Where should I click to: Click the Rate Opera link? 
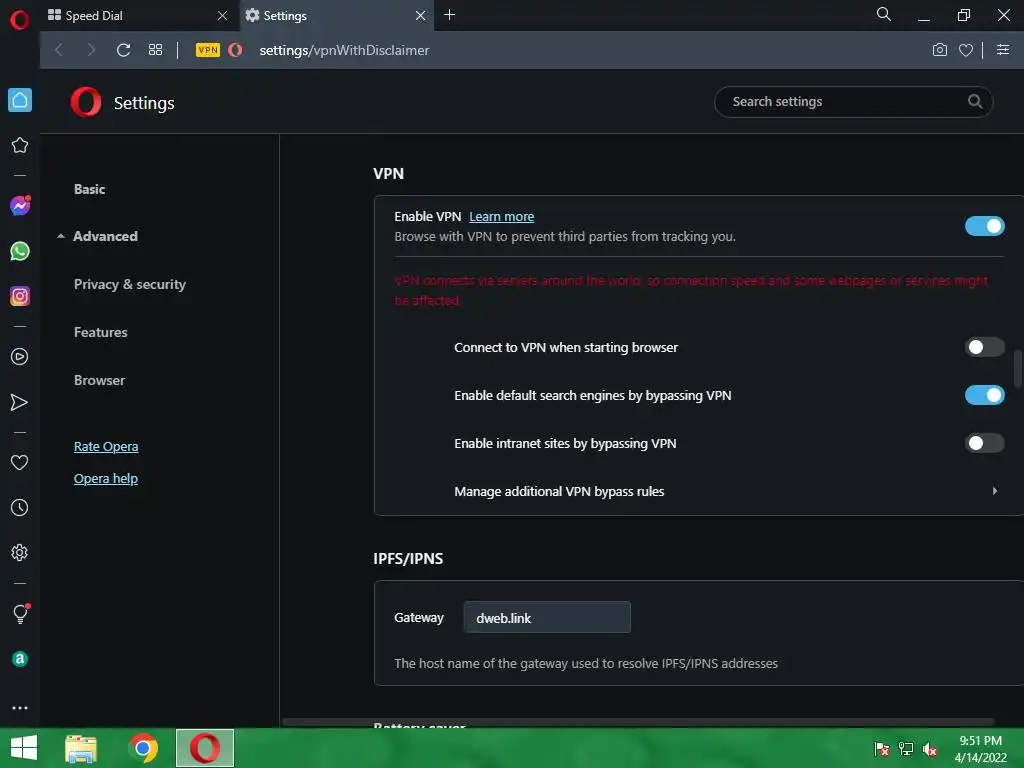pos(106,446)
